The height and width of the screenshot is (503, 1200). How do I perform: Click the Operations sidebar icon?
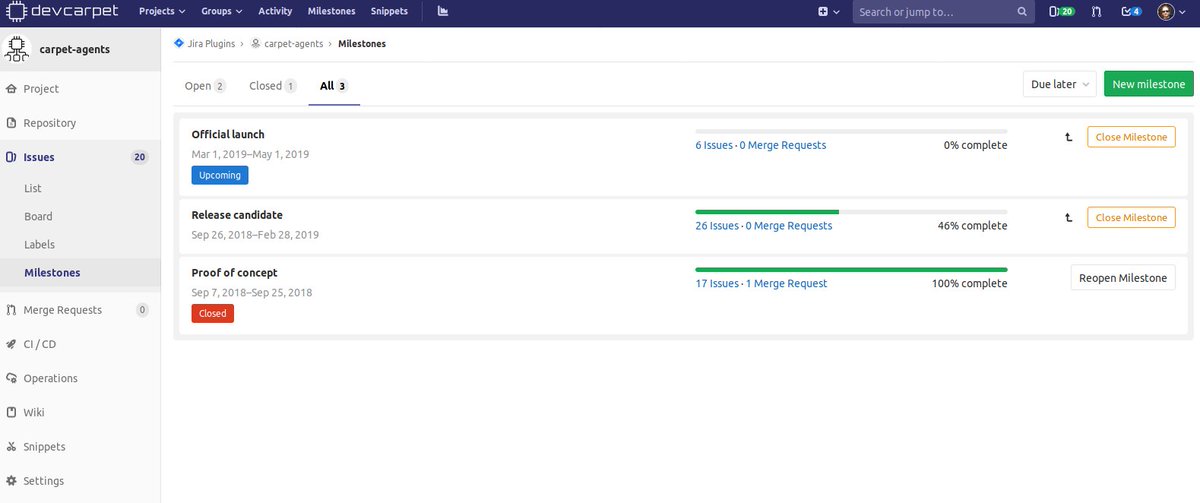pos(12,378)
